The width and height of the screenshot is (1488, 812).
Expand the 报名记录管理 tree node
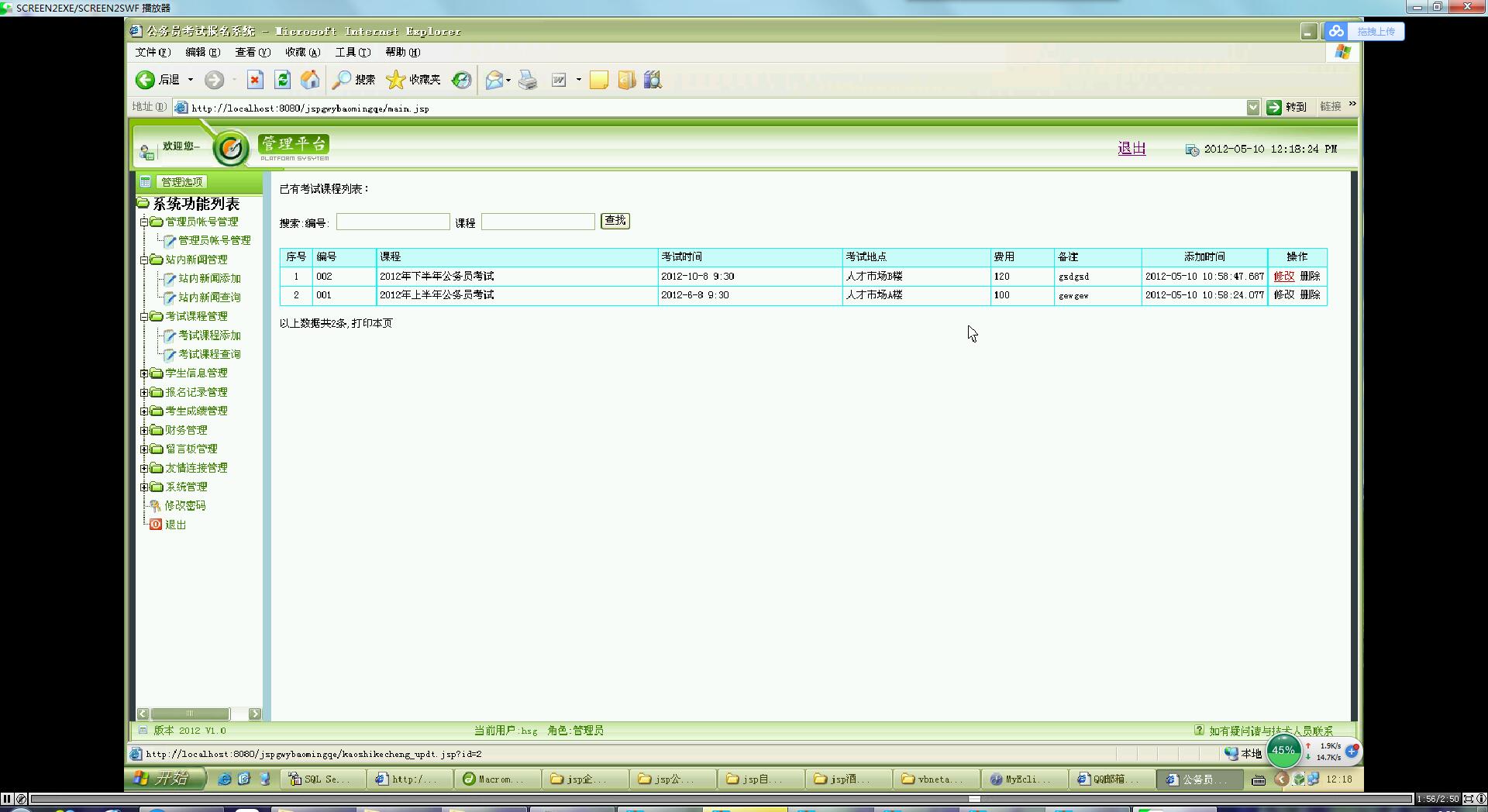[144, 392]
